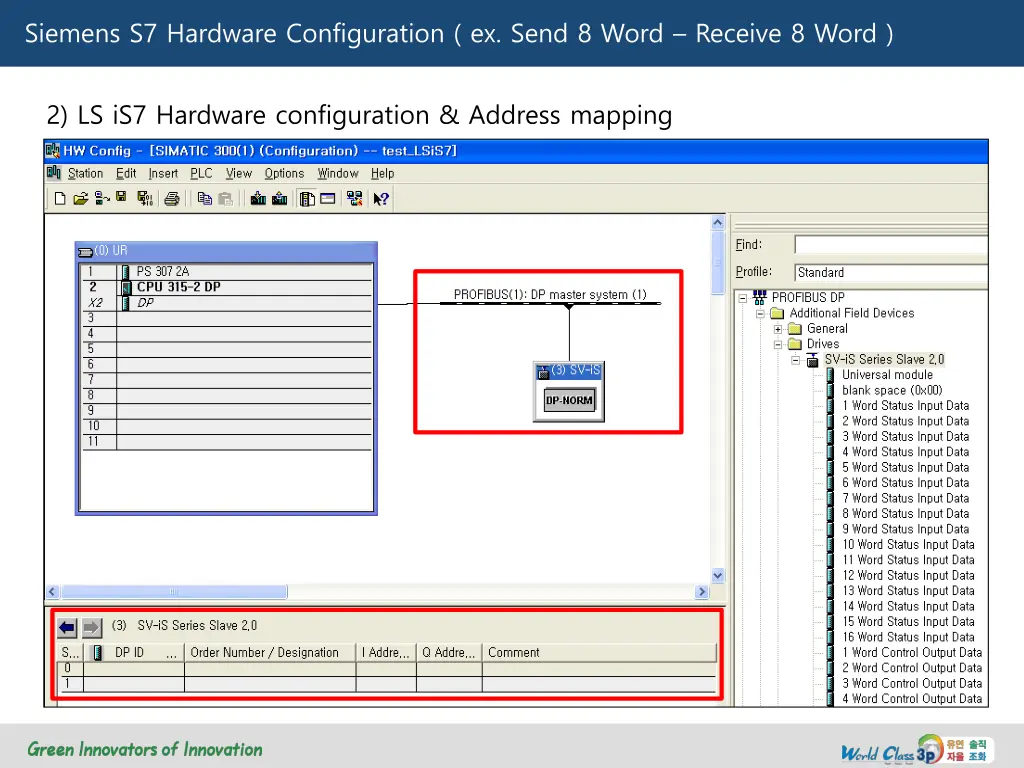
Task: Select the SV-iS slave device icon
Action: click(x=543, y=372)
